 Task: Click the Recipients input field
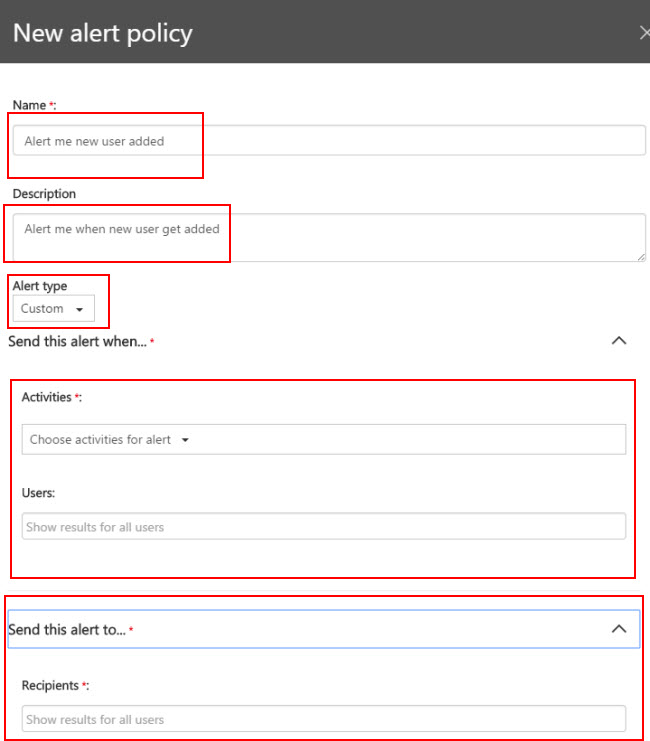pos(323,719)
